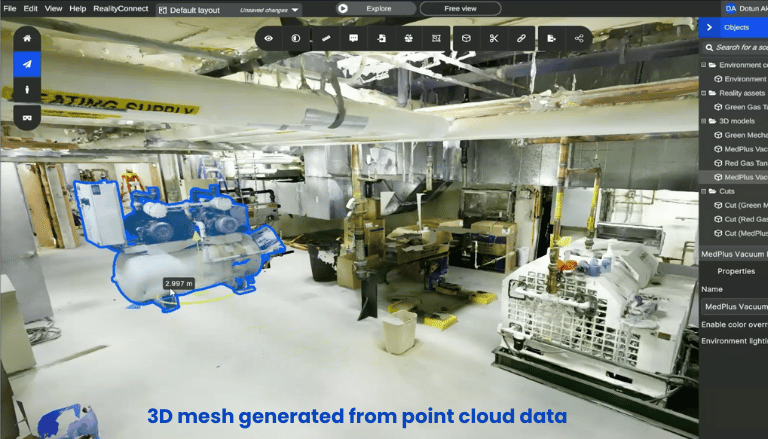The image size is (768, 439).
Task: Click the 3D cube toolbar icon
Action: [x=466, y=38]
